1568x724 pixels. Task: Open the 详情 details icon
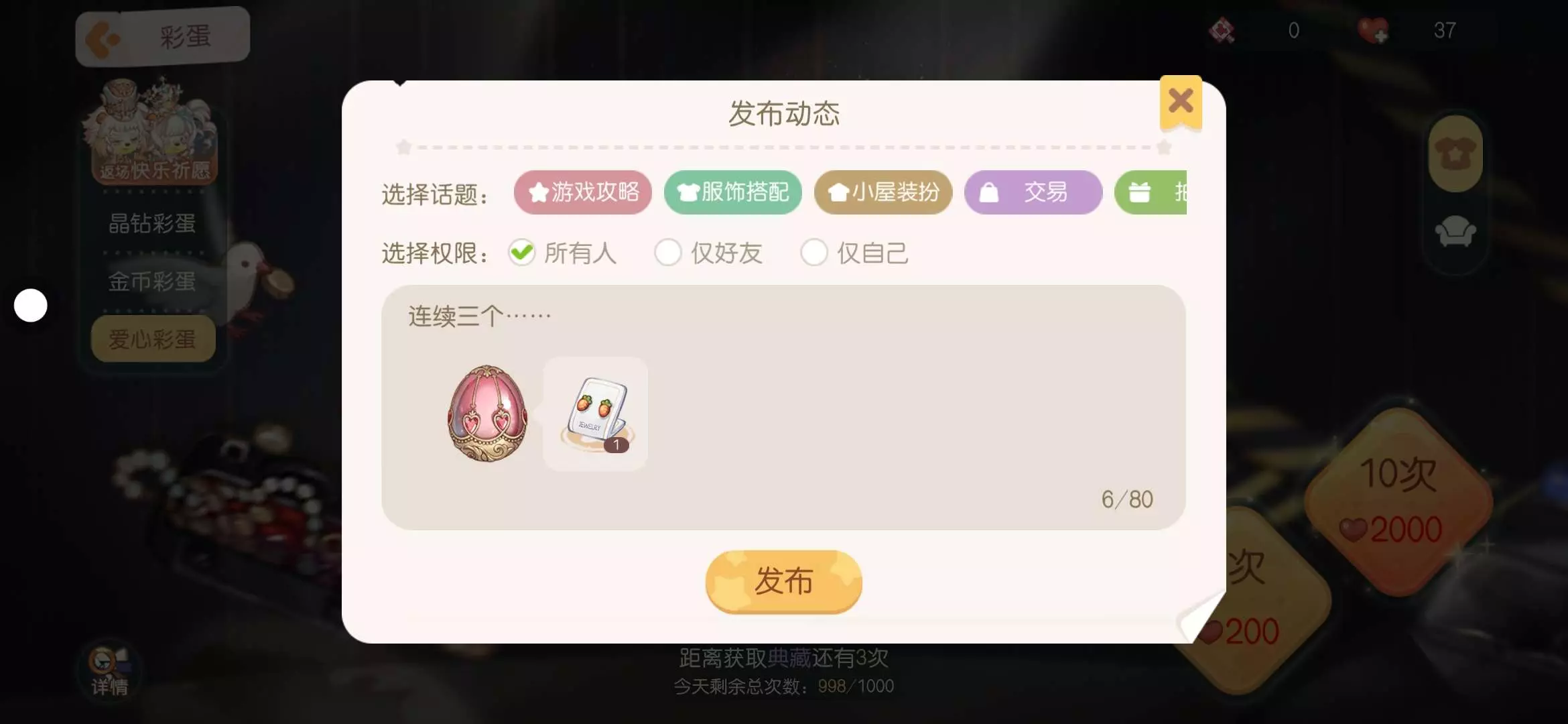tap(109, 670)
